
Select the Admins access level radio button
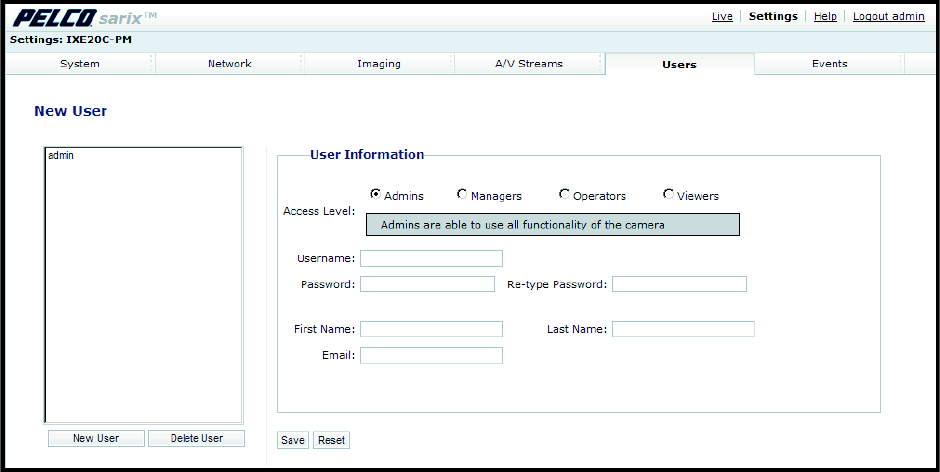point(376,195)
